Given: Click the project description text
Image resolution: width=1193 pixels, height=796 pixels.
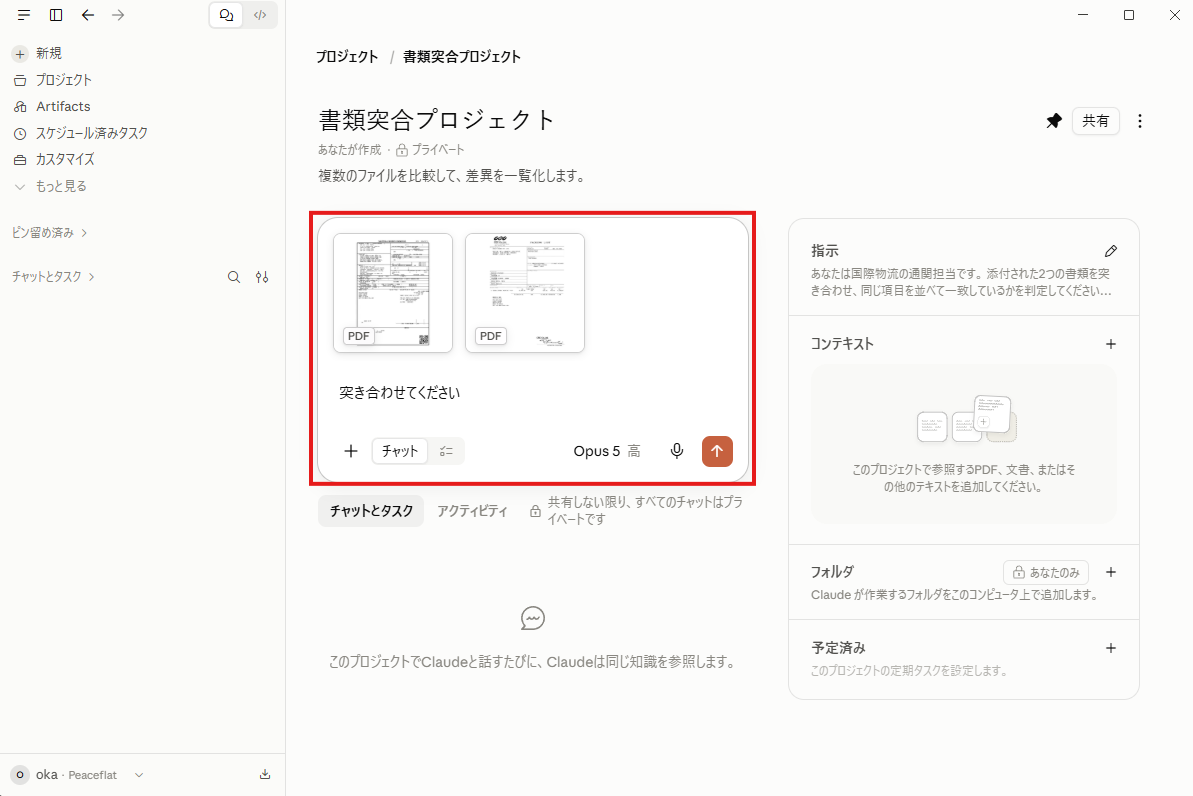Looking at the screenshot, I should tap(453, 177).
